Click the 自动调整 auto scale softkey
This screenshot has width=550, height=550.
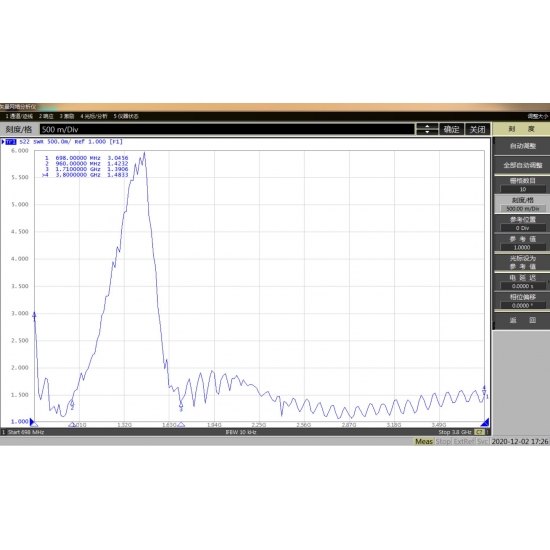coord(522,146)
